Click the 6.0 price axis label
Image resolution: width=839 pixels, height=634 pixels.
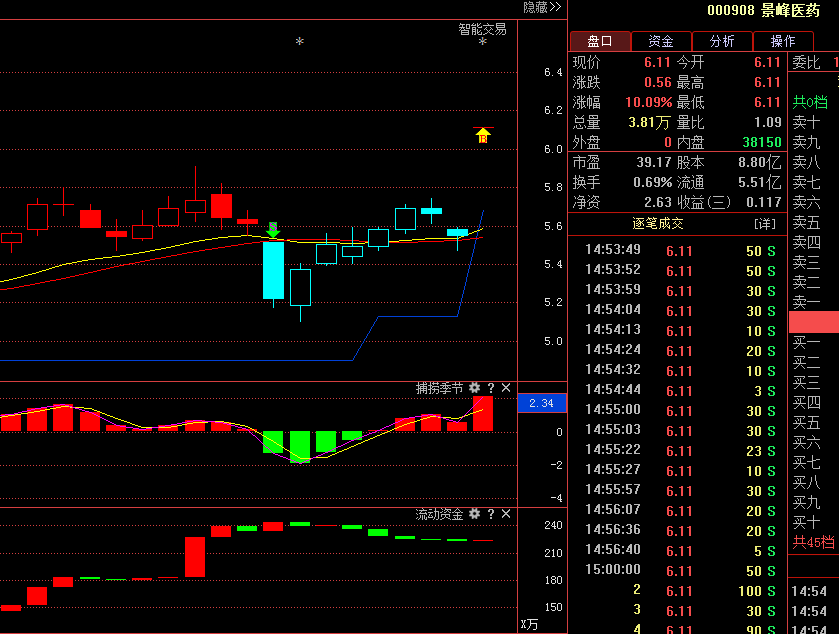pyautogui.click(x=553, y=149)
